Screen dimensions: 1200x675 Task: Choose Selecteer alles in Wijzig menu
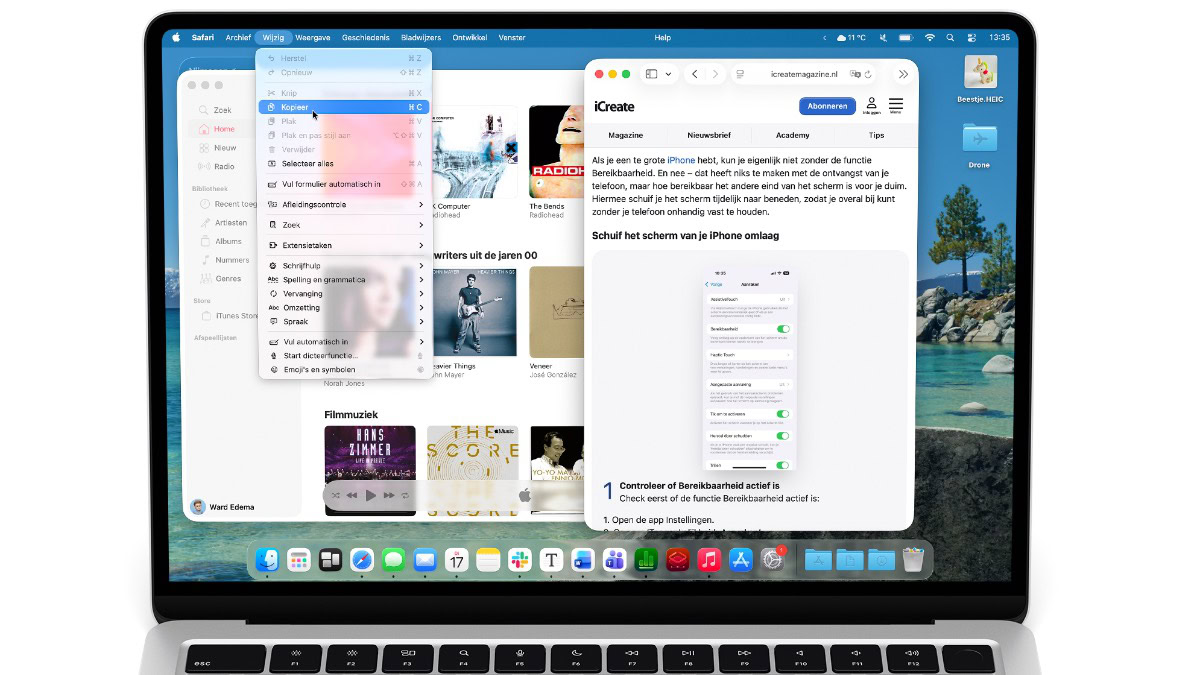pos(344,163)
